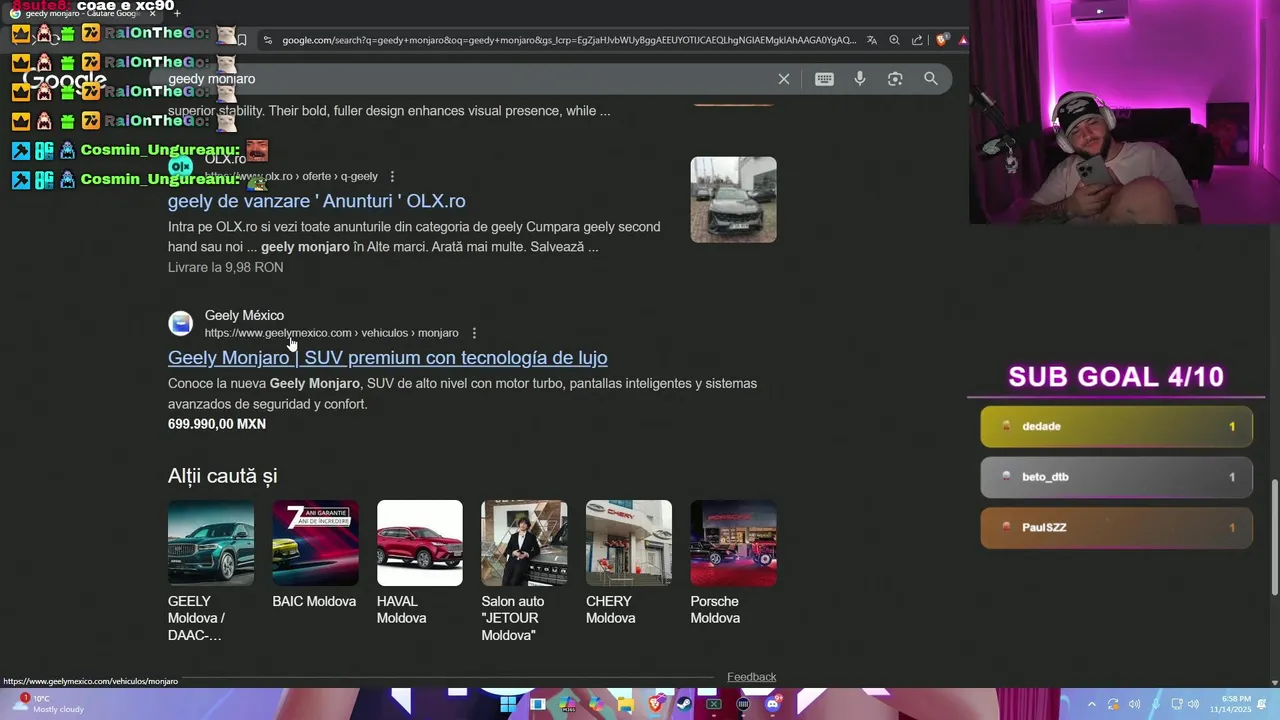Click the Feedback link below related searches
This screenshot has width=1280, height=720.
751,677
